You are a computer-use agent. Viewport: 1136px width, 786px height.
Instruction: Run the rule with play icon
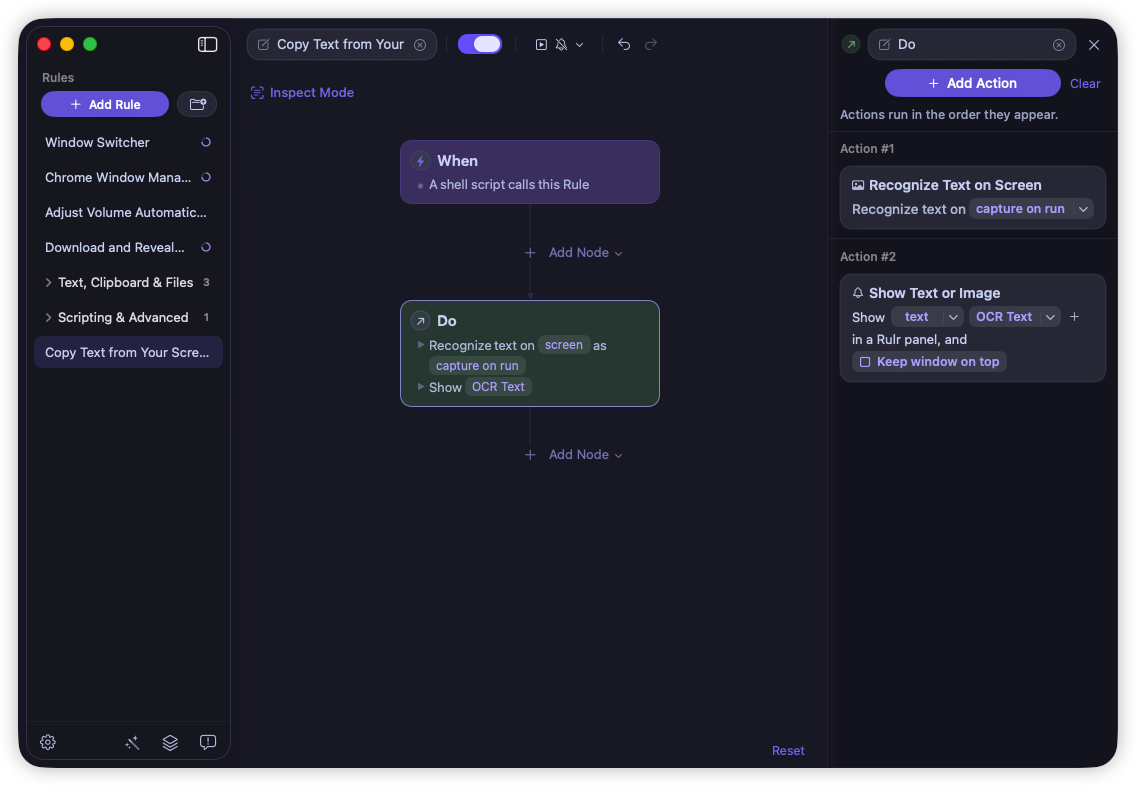coord(541,44)
